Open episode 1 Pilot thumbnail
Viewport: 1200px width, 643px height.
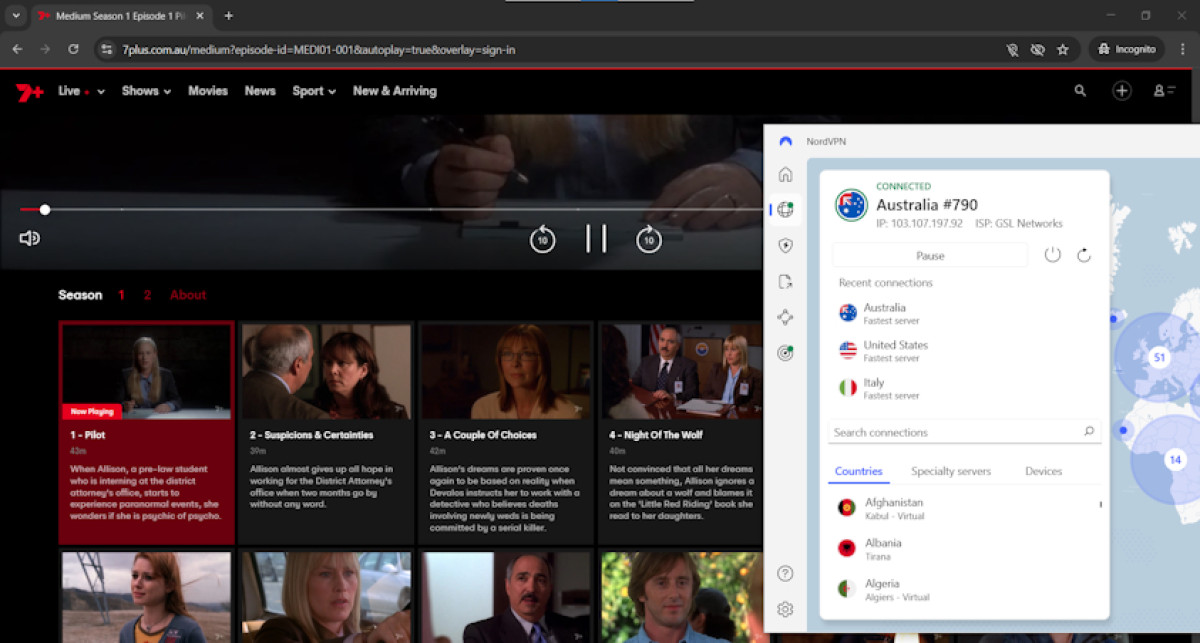click(147, 371)
